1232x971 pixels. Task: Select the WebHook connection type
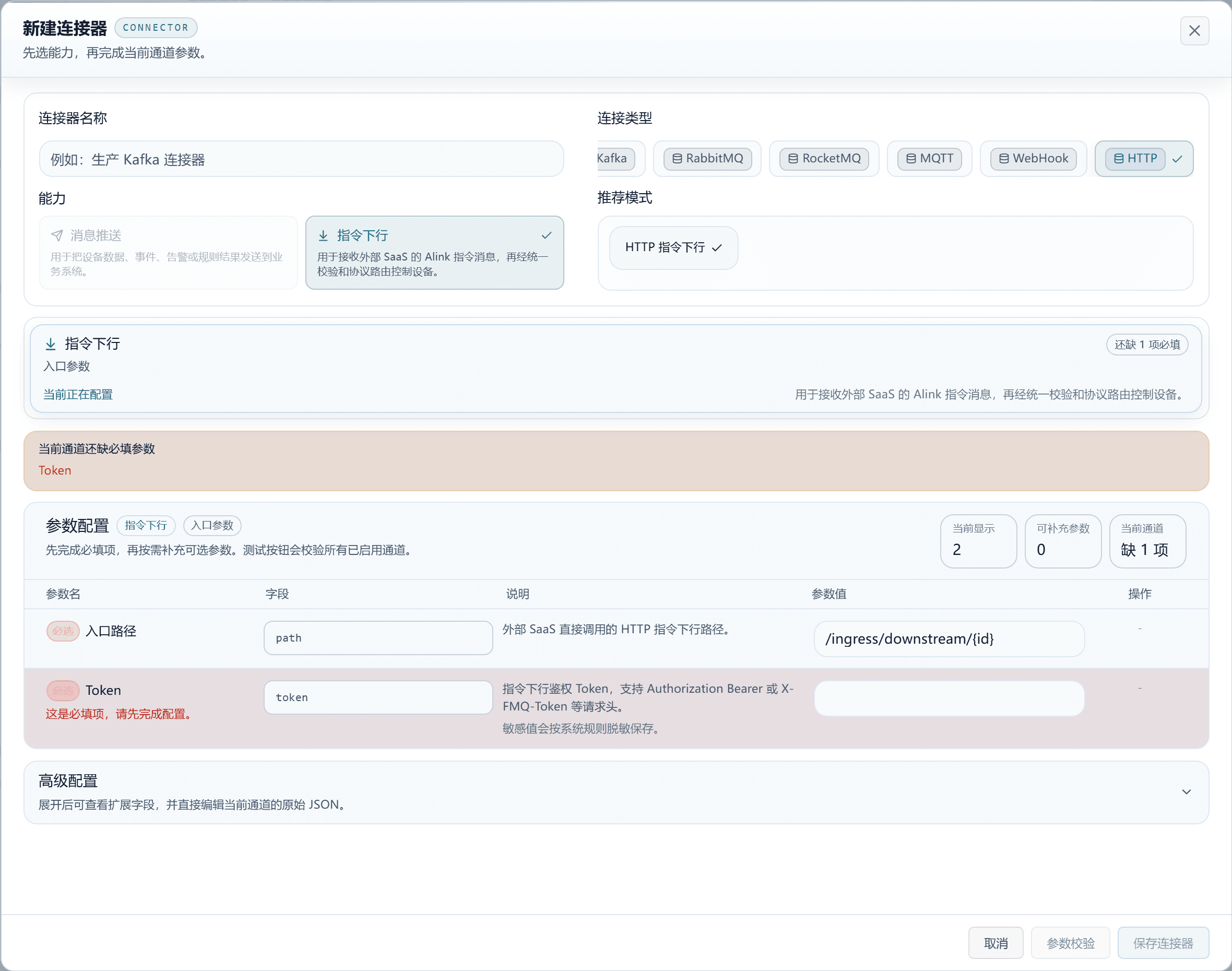point(1033,159)
